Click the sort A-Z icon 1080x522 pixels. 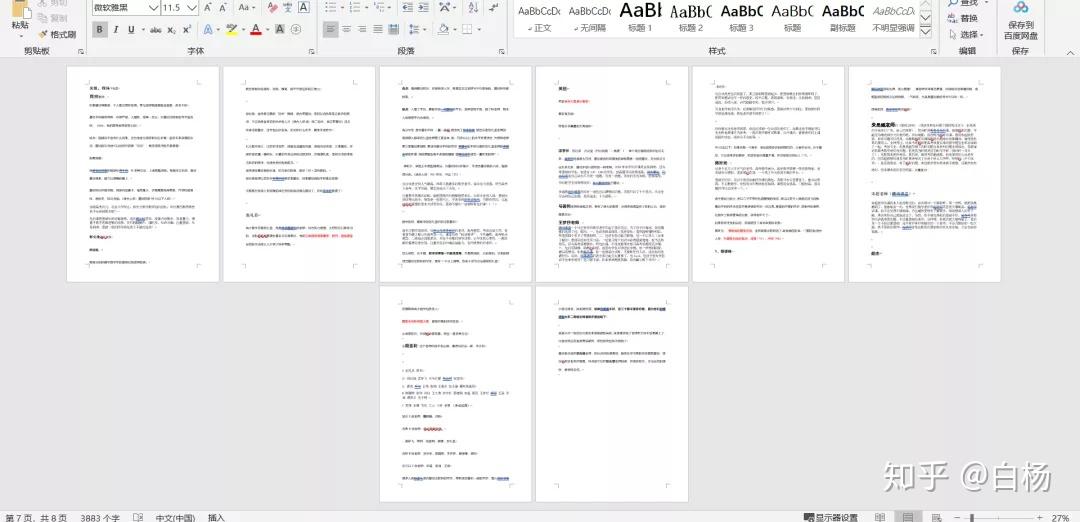472,8
